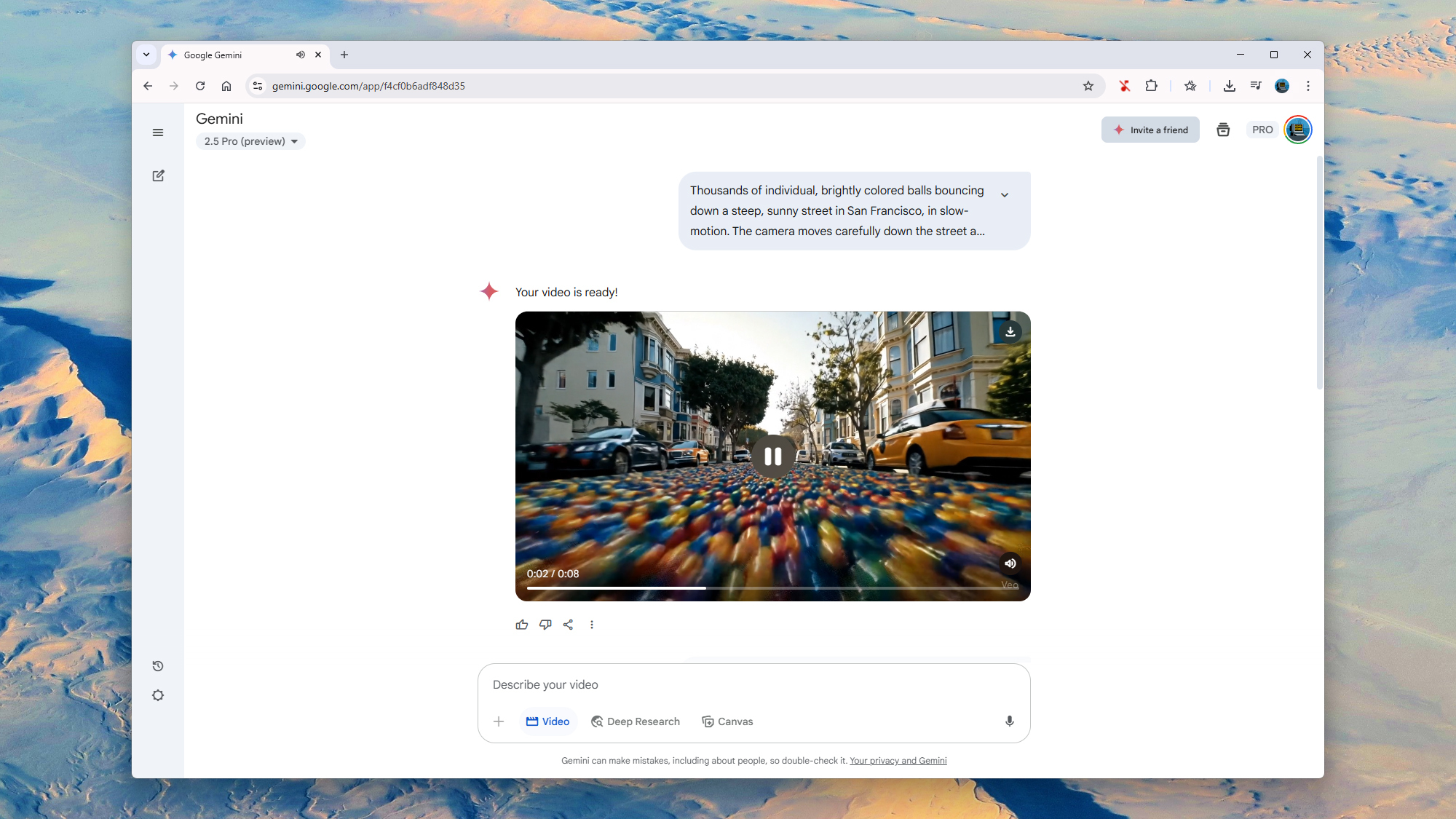Download the generated video

click(1010, 332)
